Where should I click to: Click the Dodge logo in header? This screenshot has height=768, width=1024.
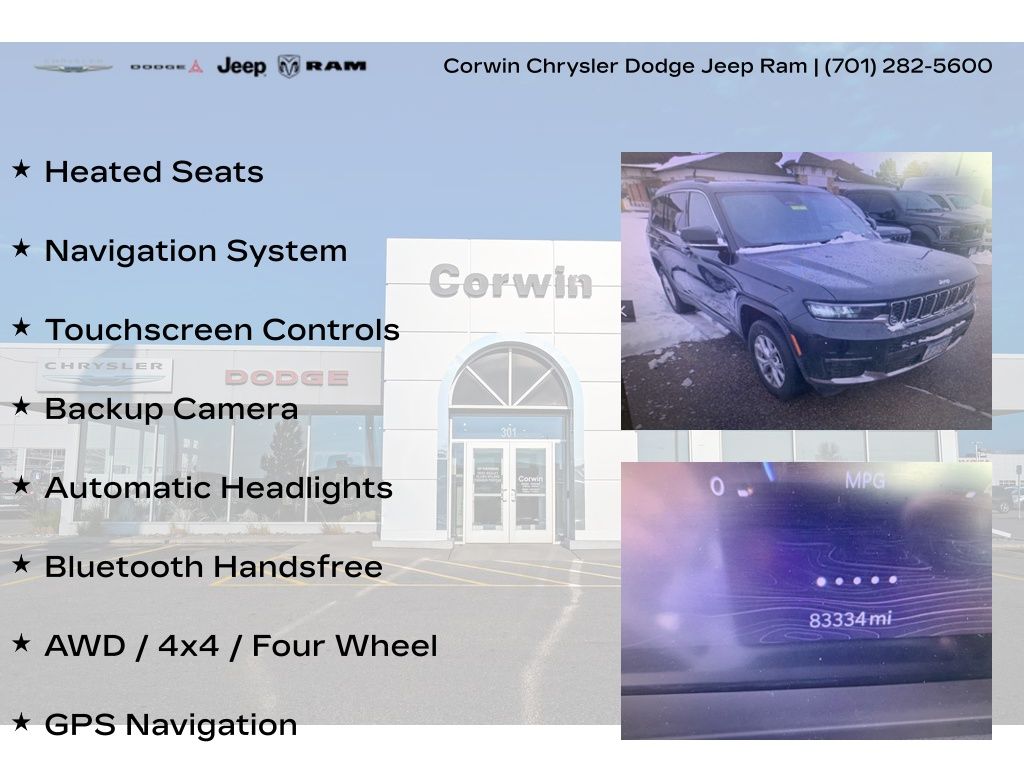[166, 67]
